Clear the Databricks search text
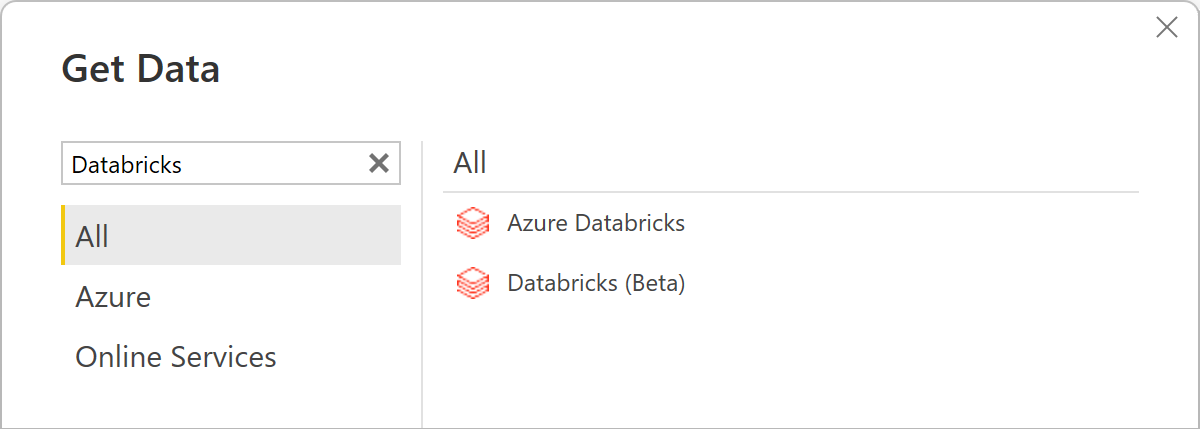 pos(379,164)
